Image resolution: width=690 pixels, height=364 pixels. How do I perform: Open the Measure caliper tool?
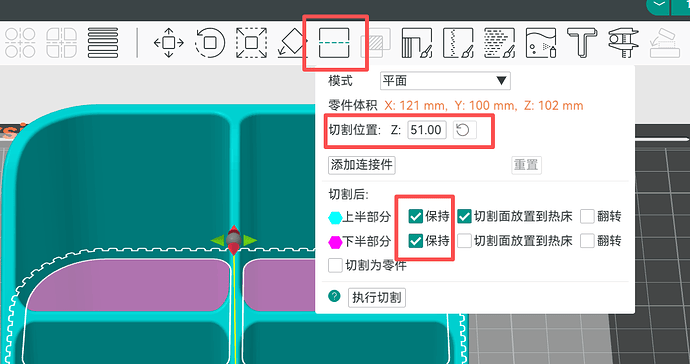point(624,43)
